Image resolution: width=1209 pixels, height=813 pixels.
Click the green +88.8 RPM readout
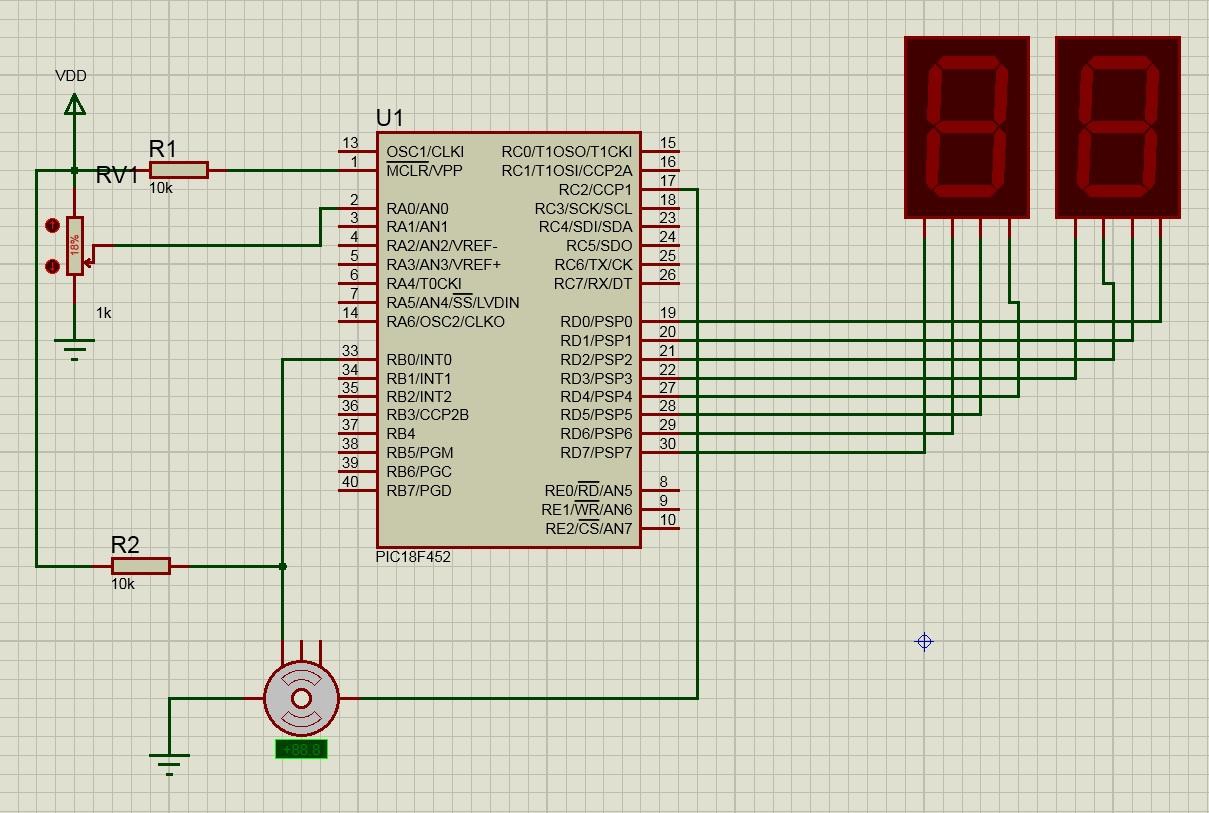pos(300,748)
